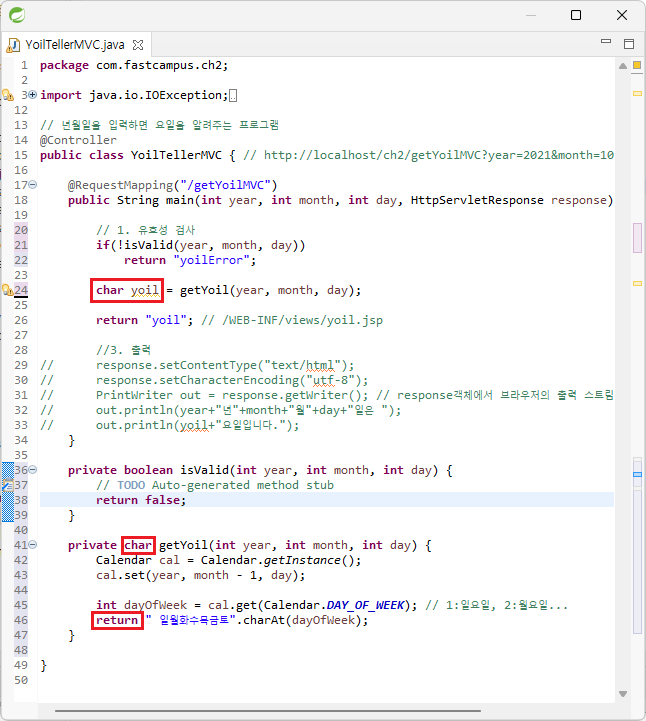The height and width of the screenshot is (721, 646).
Task: Click the charAt call on line 46
Action: point(306,620)
